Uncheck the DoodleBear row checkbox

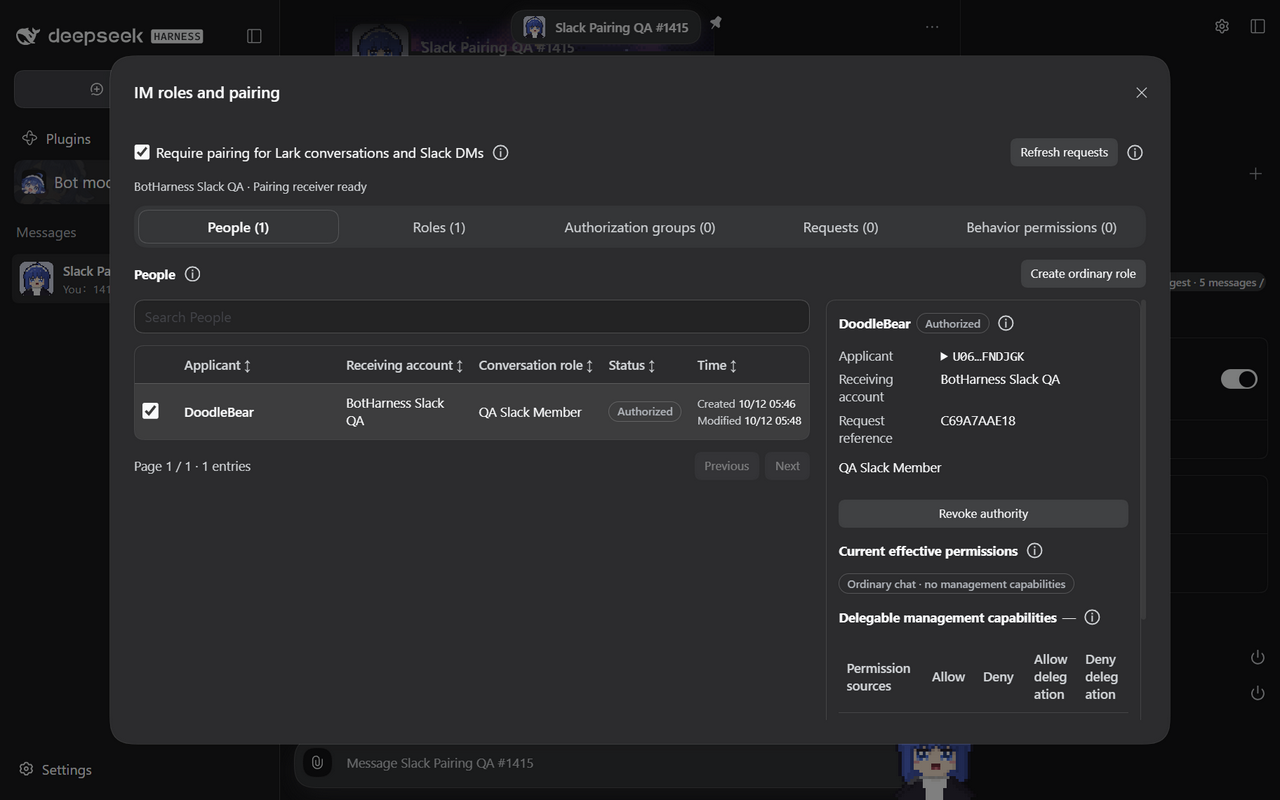(151, 411)
